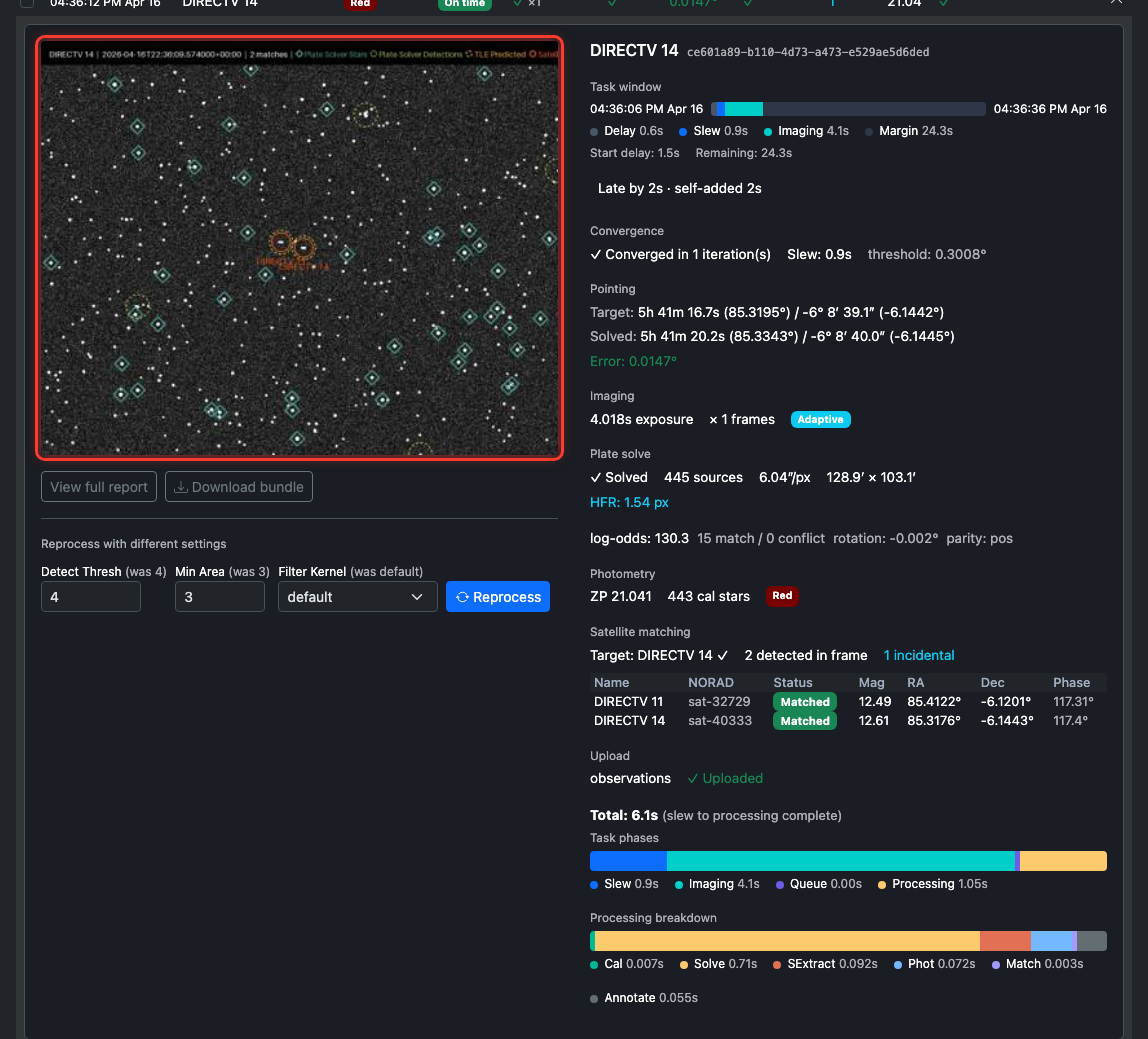
Task: Click the Processing 1.05s legend entry
Action: point(933,884)
